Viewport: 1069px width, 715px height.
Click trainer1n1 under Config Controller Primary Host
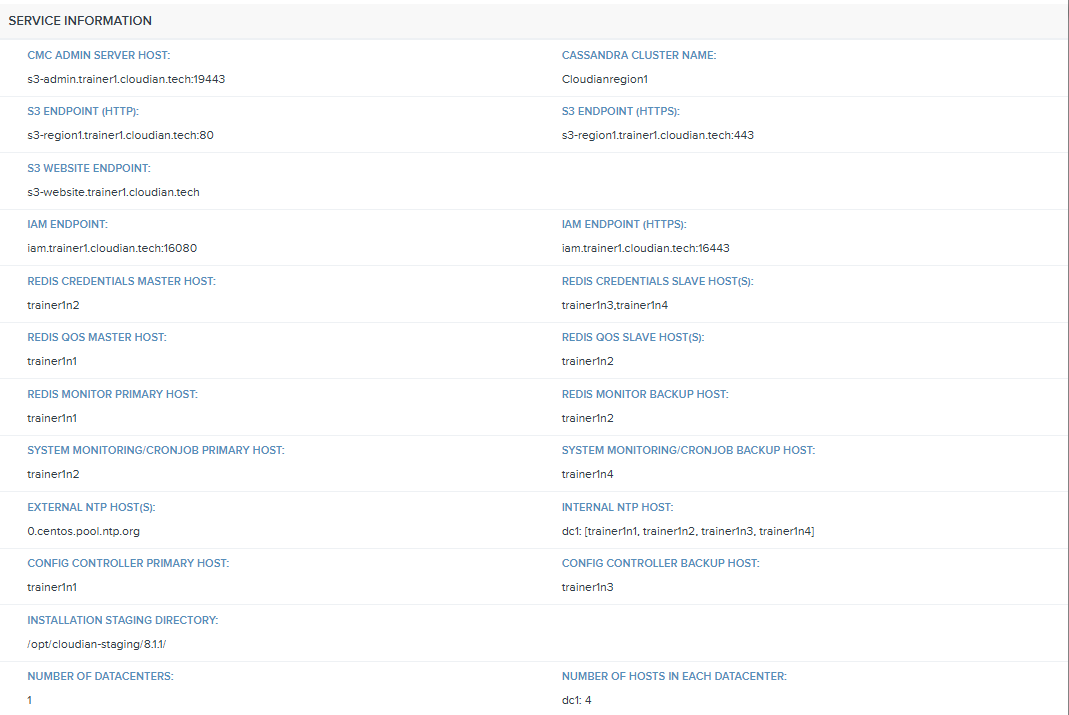[x=52, y=588]
